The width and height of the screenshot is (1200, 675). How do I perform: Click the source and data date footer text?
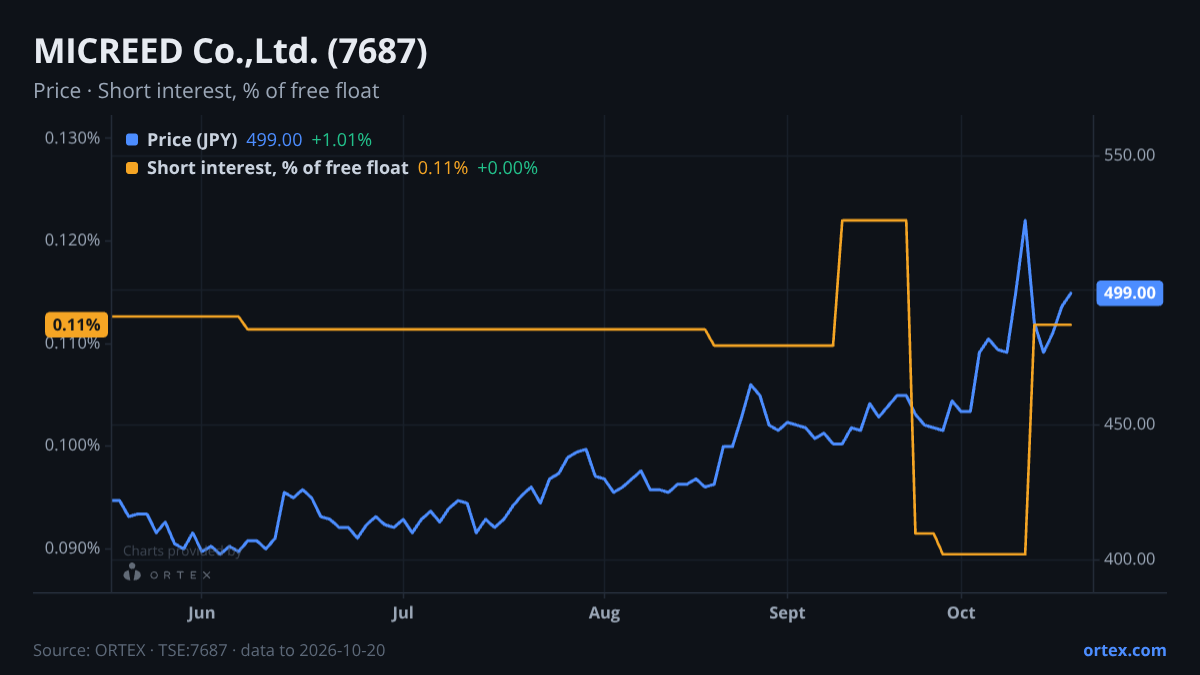209,650
